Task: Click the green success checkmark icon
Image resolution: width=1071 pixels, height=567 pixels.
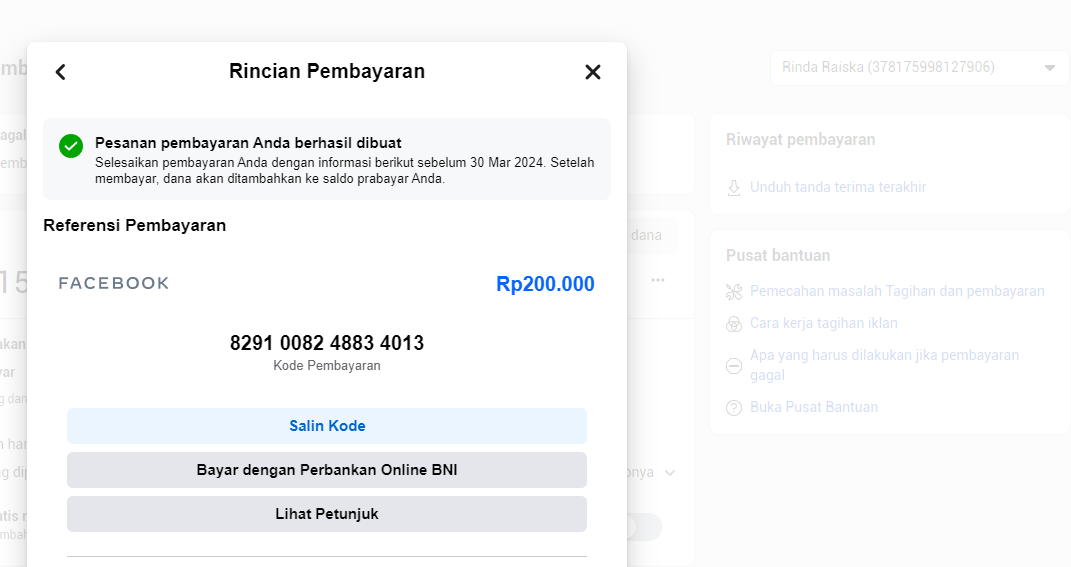Action: tap(71, 146)
